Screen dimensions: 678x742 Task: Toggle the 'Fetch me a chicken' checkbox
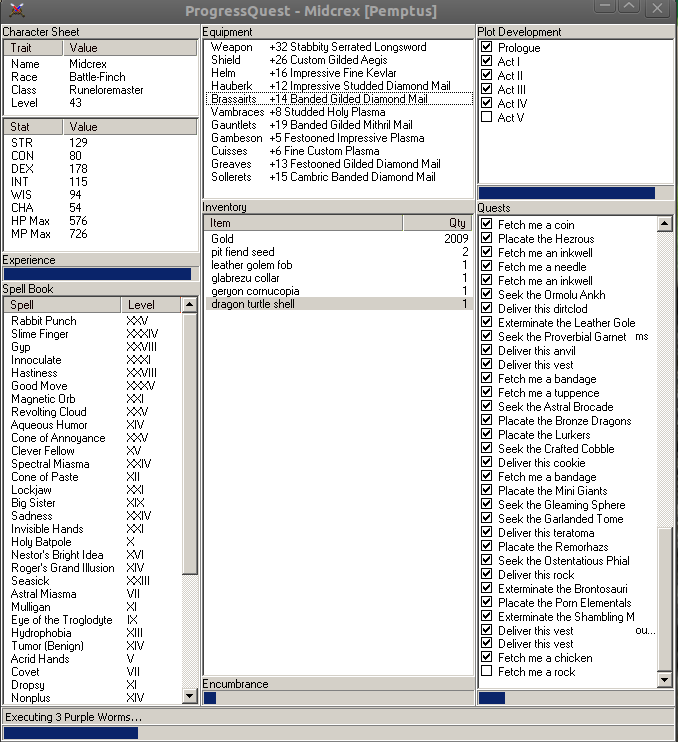click(x=486, y=657)
